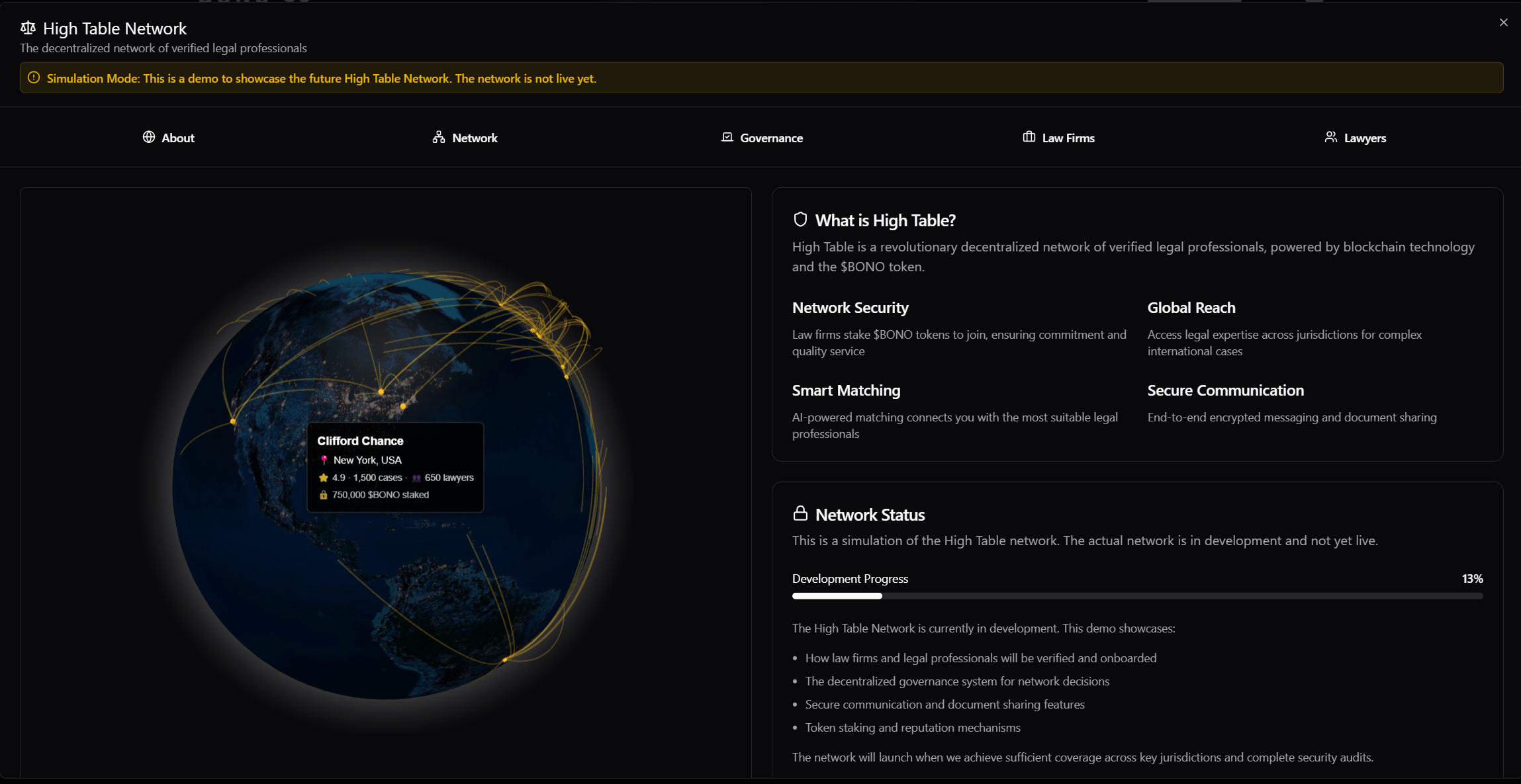Screen dimensions: 1521x784
Task: Click the pink pin icon by New York
Action: (324, 460)
